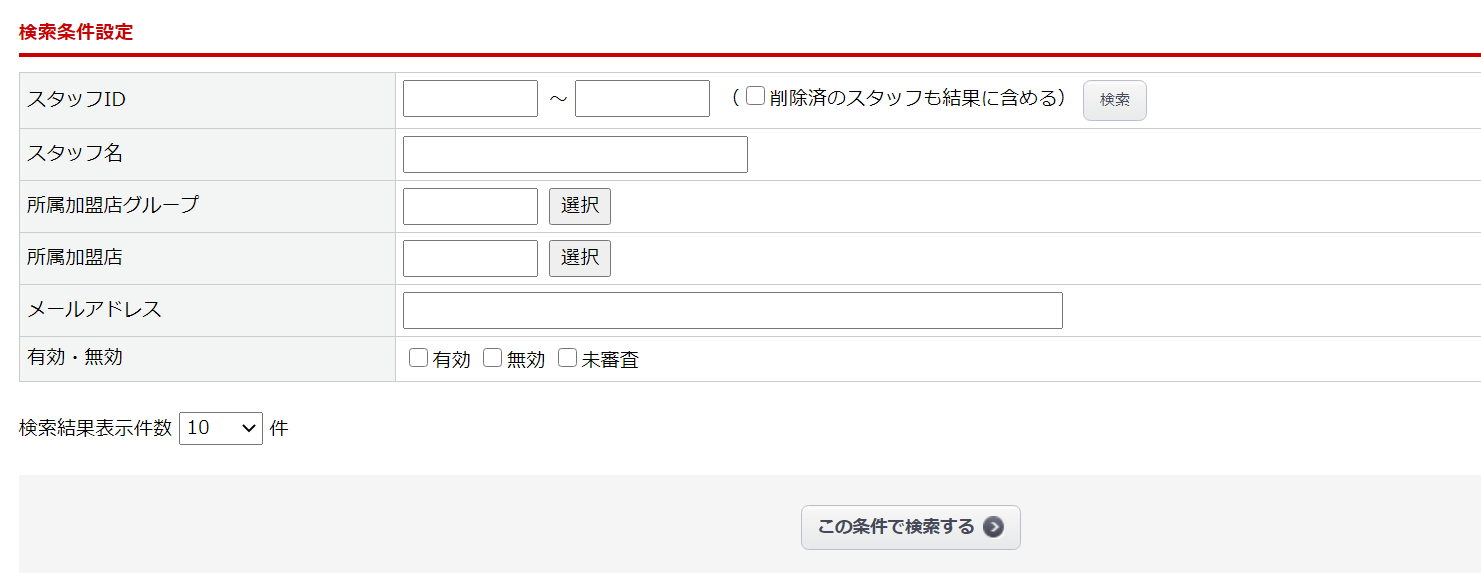Open the 検索結果表示件数 dropdown
Viewport: 1481px width, 573px height.
(221, 428)
